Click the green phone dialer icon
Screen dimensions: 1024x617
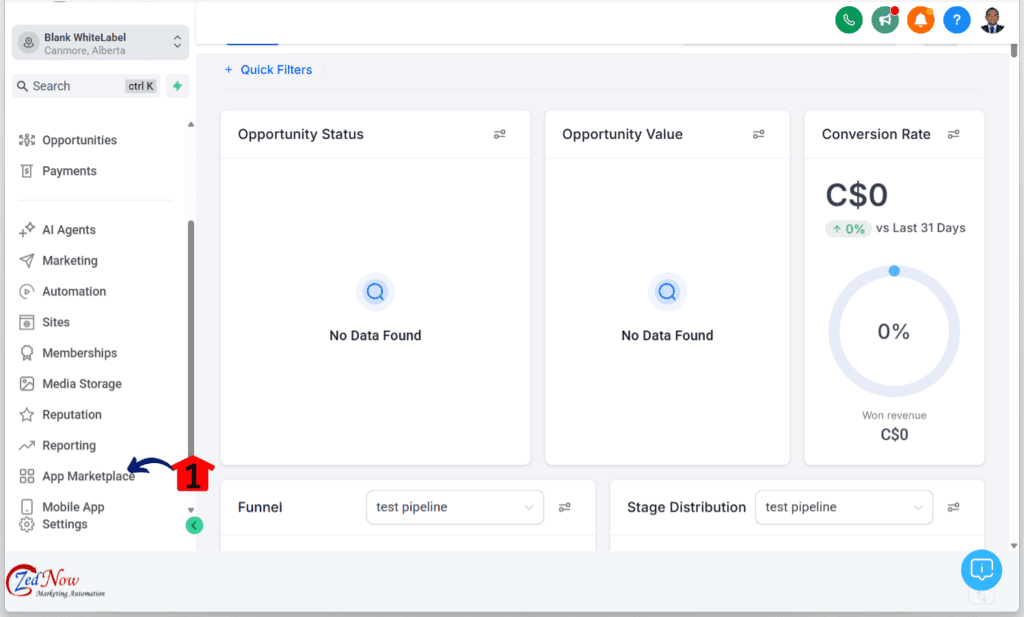click(849, 19)
